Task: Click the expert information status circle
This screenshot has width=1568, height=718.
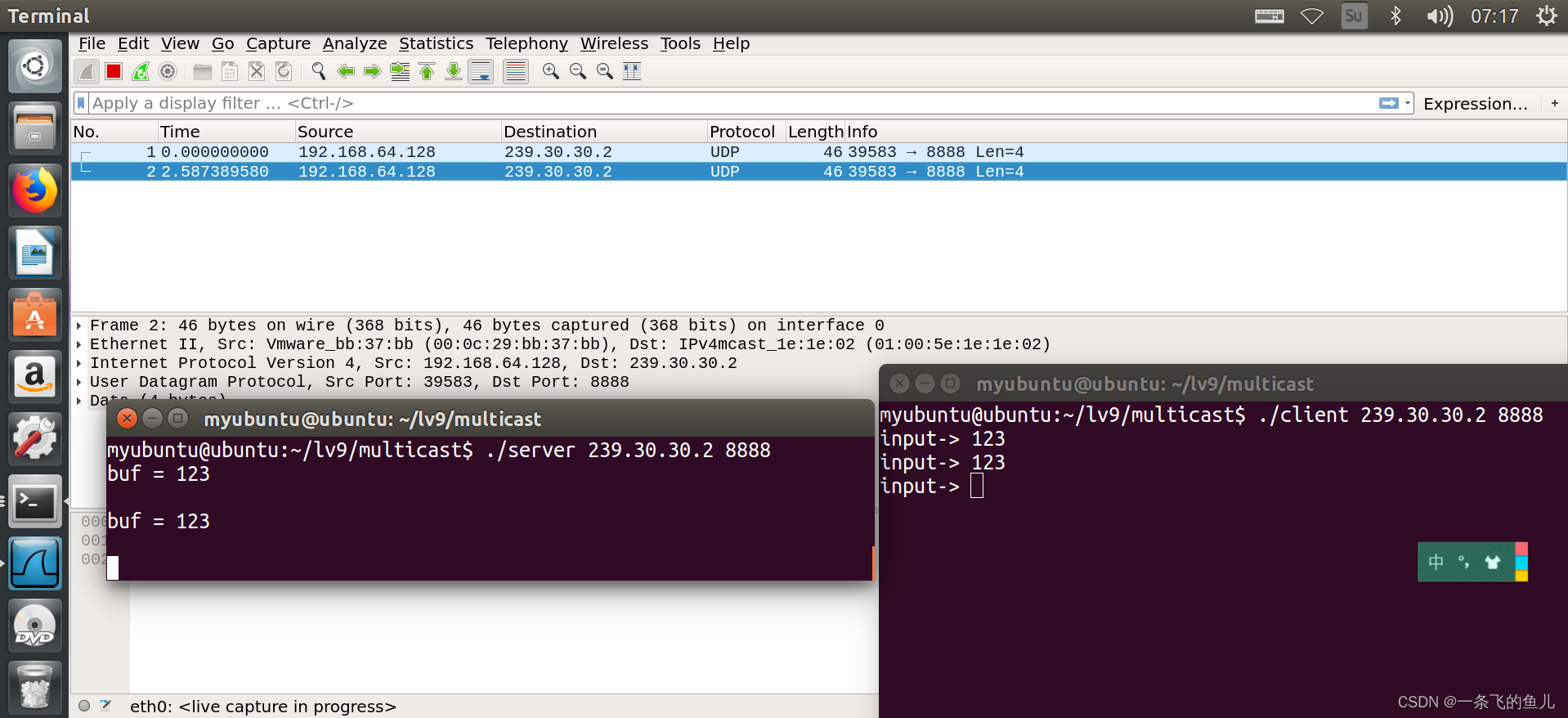Action: (x=84, y=706)
